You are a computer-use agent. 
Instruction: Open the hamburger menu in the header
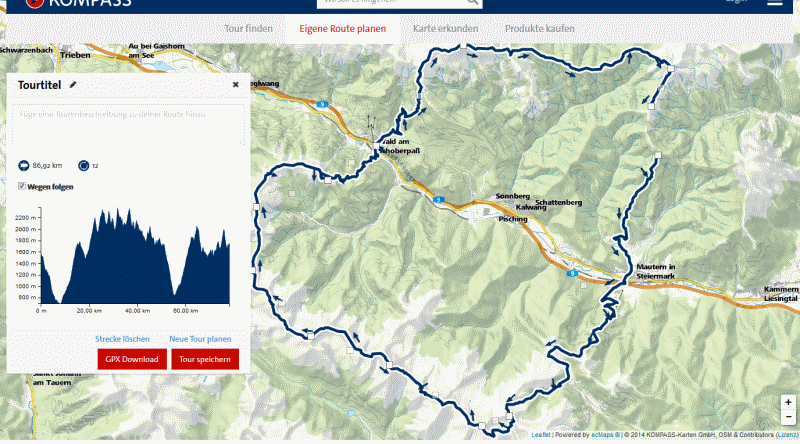775,3
